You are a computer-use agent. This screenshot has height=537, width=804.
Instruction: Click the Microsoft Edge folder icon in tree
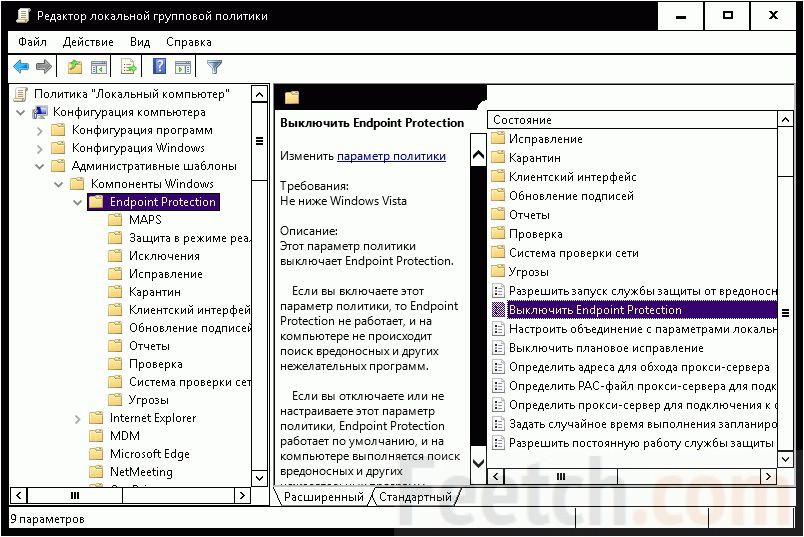coord(96,453)
